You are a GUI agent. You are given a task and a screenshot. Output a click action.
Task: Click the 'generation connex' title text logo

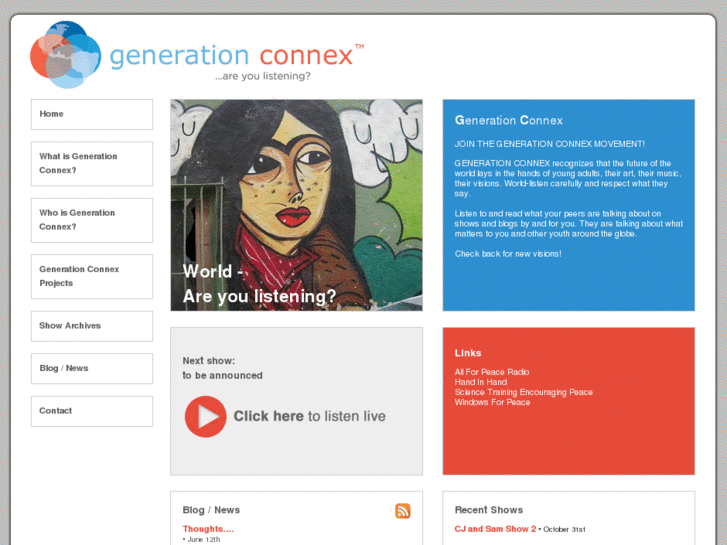(236, 56)
